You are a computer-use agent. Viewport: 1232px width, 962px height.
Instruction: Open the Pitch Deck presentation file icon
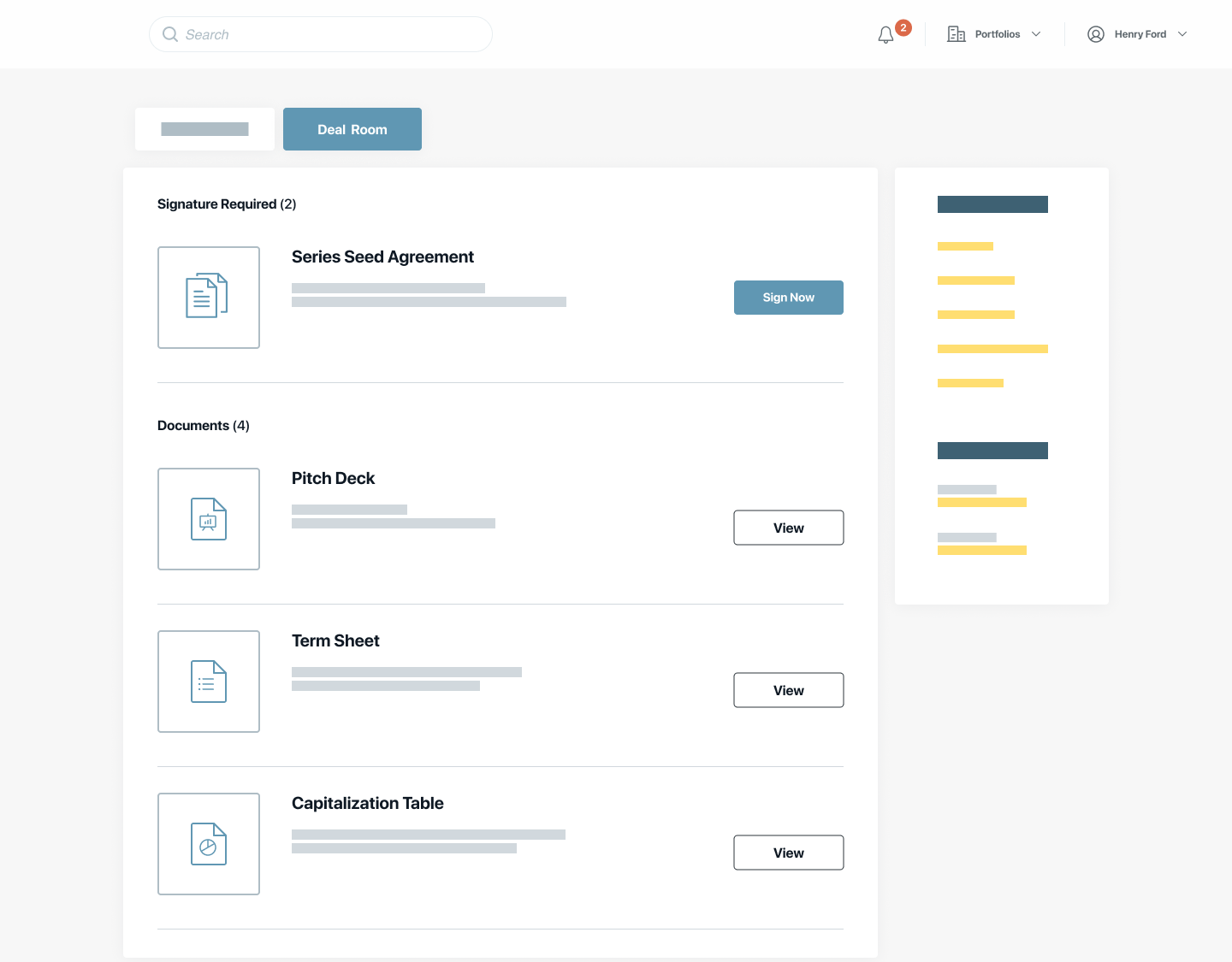click(208, 519)
